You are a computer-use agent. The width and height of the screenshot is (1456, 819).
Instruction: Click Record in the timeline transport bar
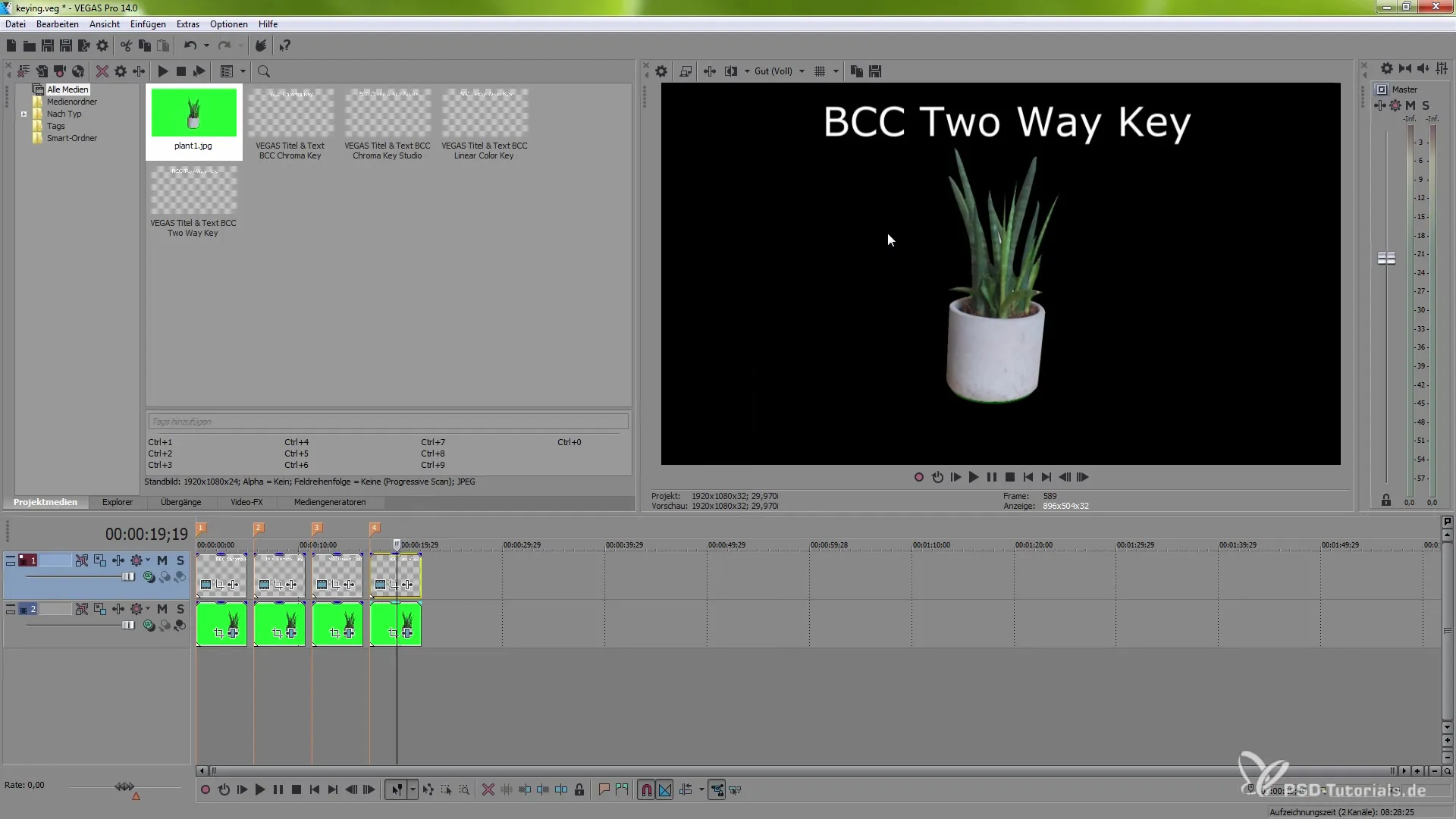(x=205, y=790)
